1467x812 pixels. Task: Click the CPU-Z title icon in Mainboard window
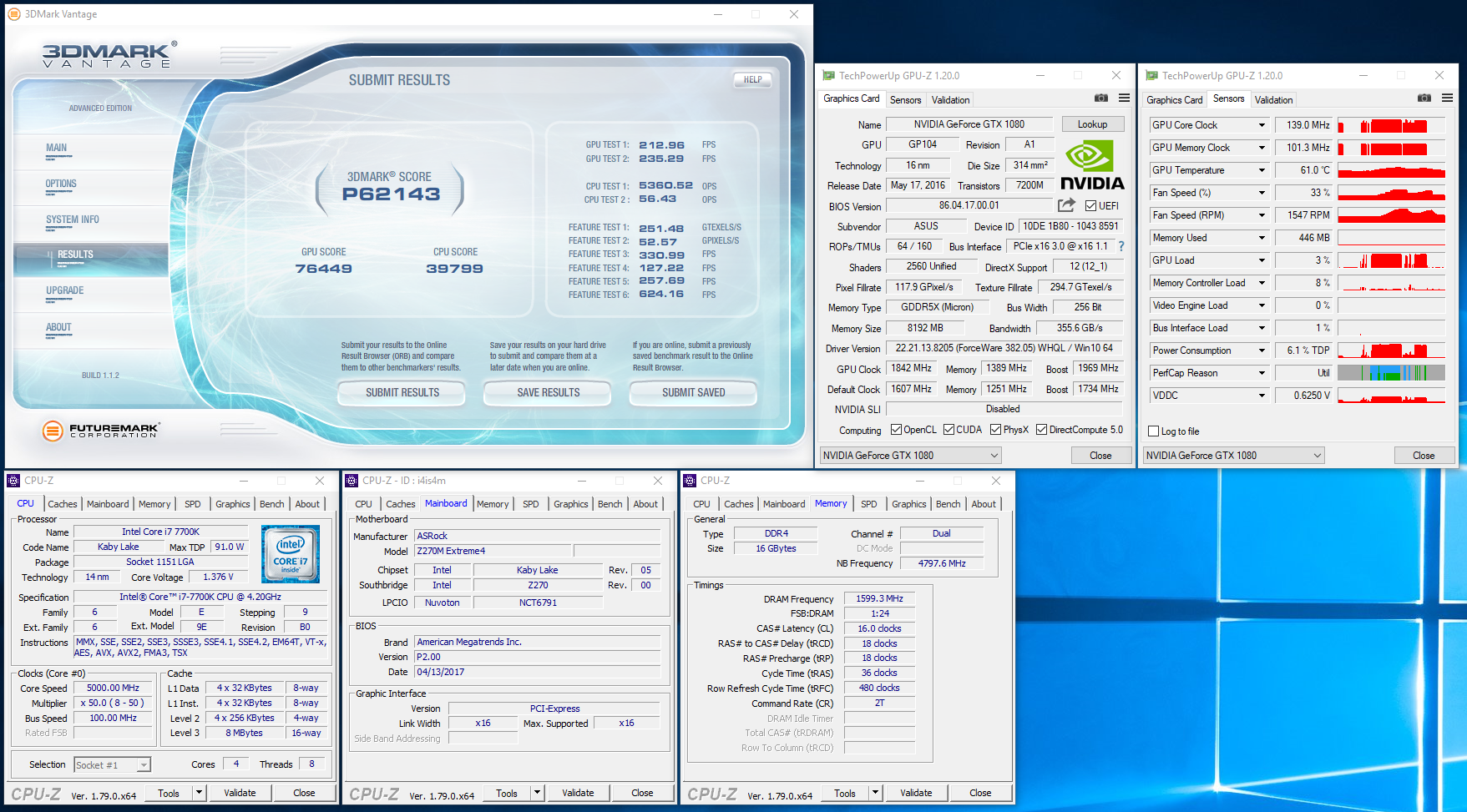coord(352,481)
